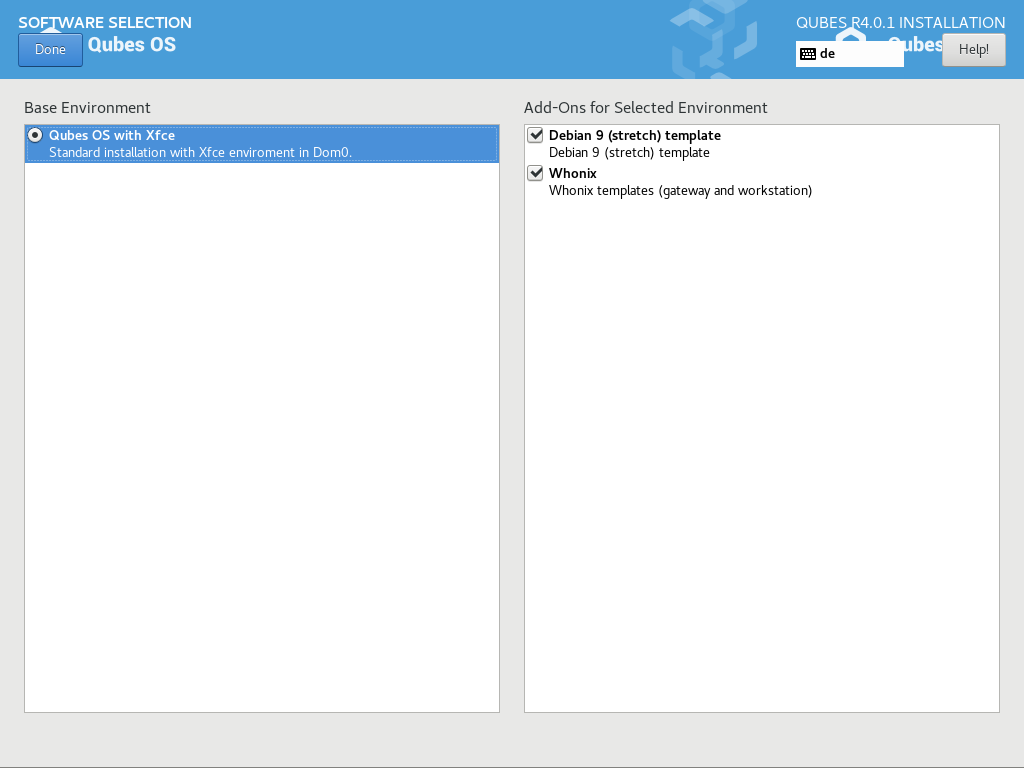Viewport: 1024px width, 768px height.
Task: Select 'Standard installation with Xfce enviroment in Dom0.' text
Action: click(200, 153)
